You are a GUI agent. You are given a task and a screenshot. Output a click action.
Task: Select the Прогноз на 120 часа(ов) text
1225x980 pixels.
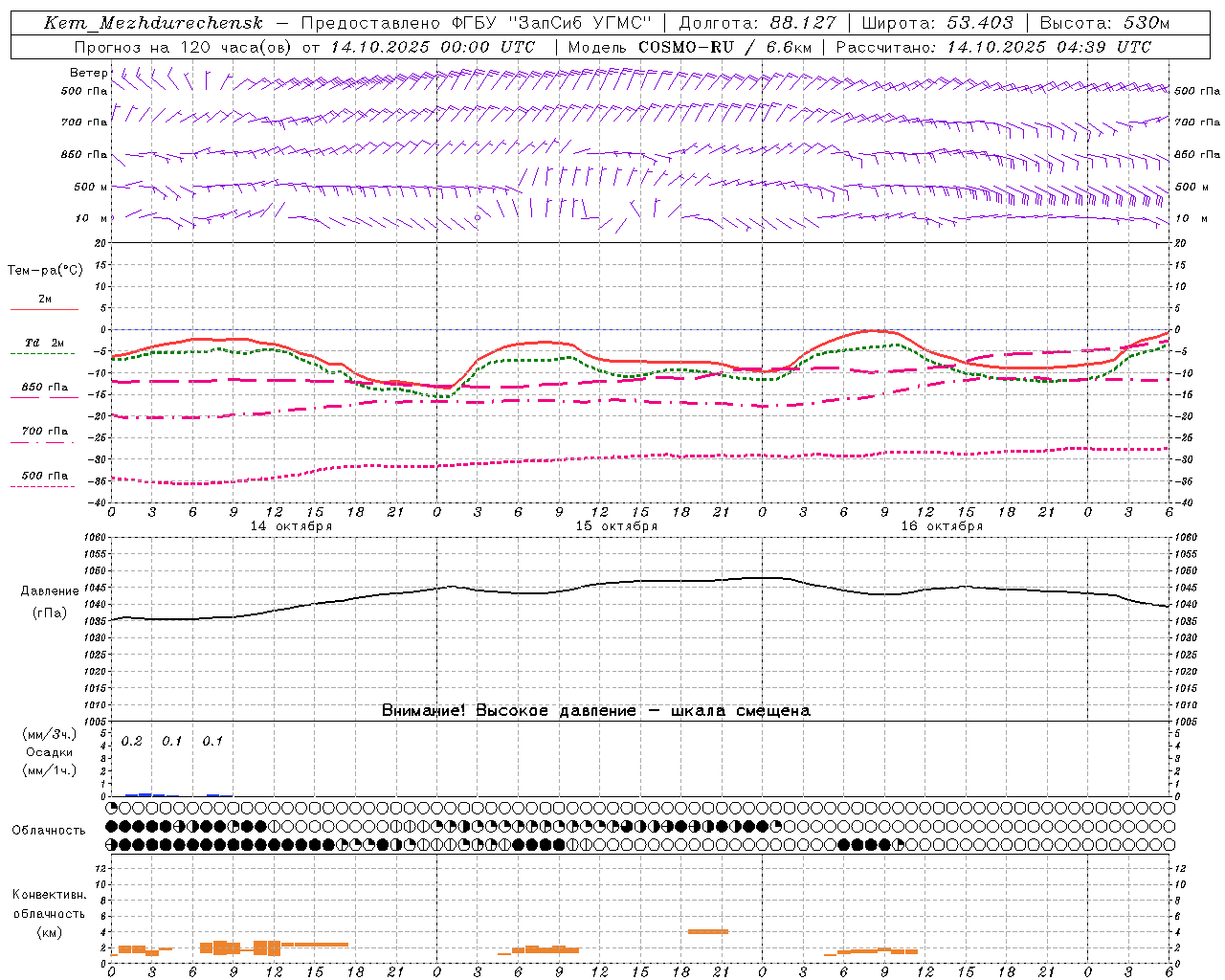click(184, 46)
